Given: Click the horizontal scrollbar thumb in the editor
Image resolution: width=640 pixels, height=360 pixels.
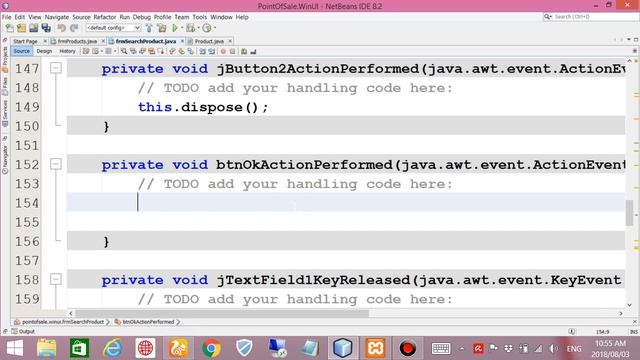Looking at the screenshot, I should coord(222,313).
